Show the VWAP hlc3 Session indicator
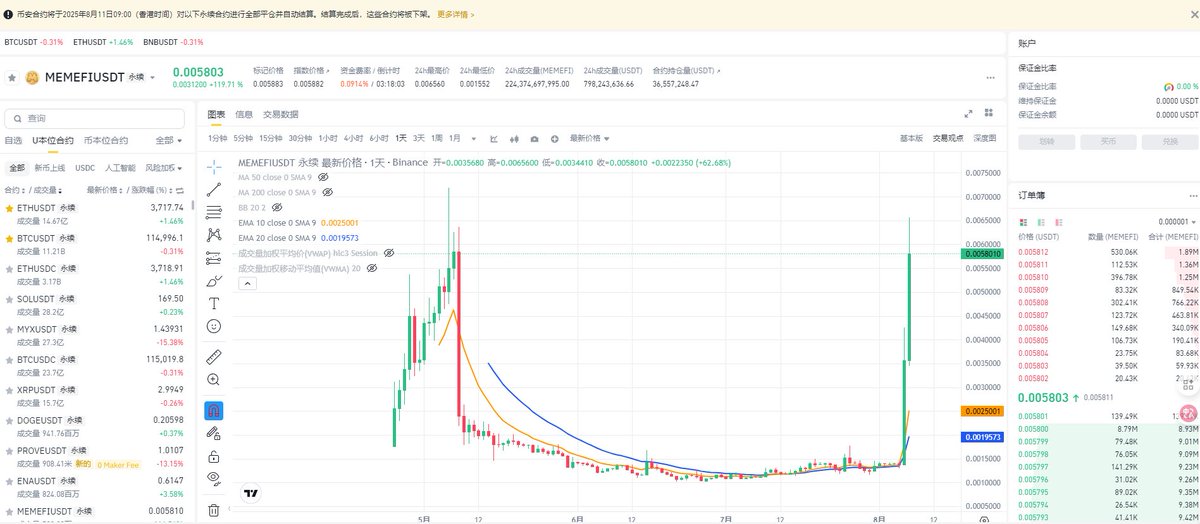 [389, 253]
